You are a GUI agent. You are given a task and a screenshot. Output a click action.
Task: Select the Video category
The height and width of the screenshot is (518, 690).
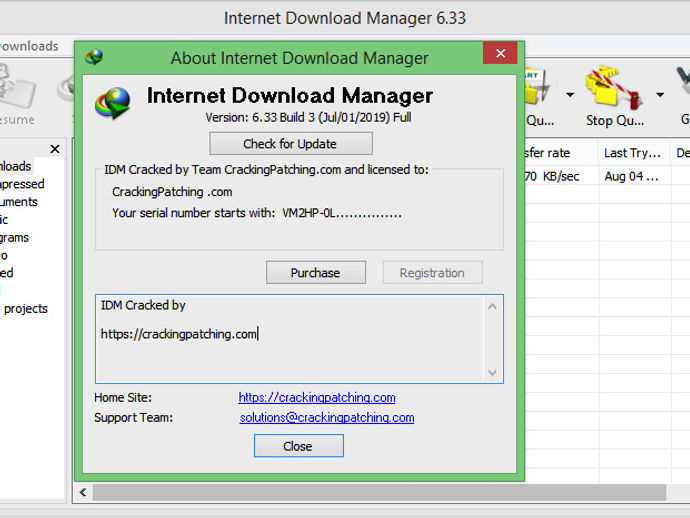4,255
